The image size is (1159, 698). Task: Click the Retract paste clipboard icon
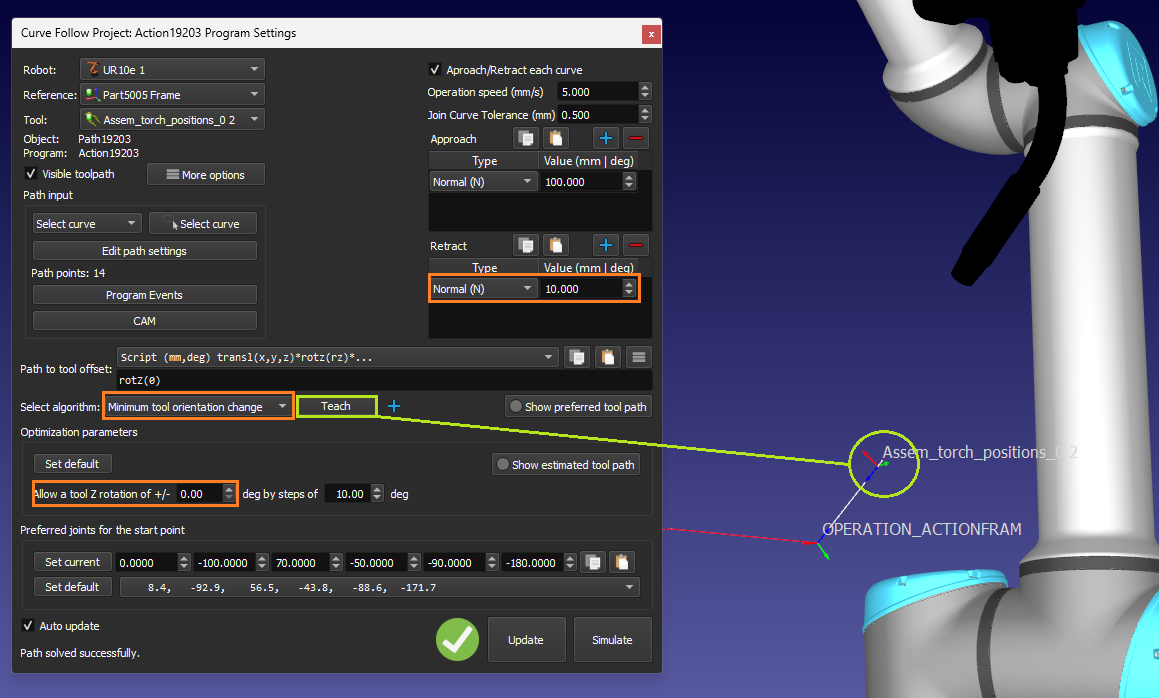pos(555,246)
